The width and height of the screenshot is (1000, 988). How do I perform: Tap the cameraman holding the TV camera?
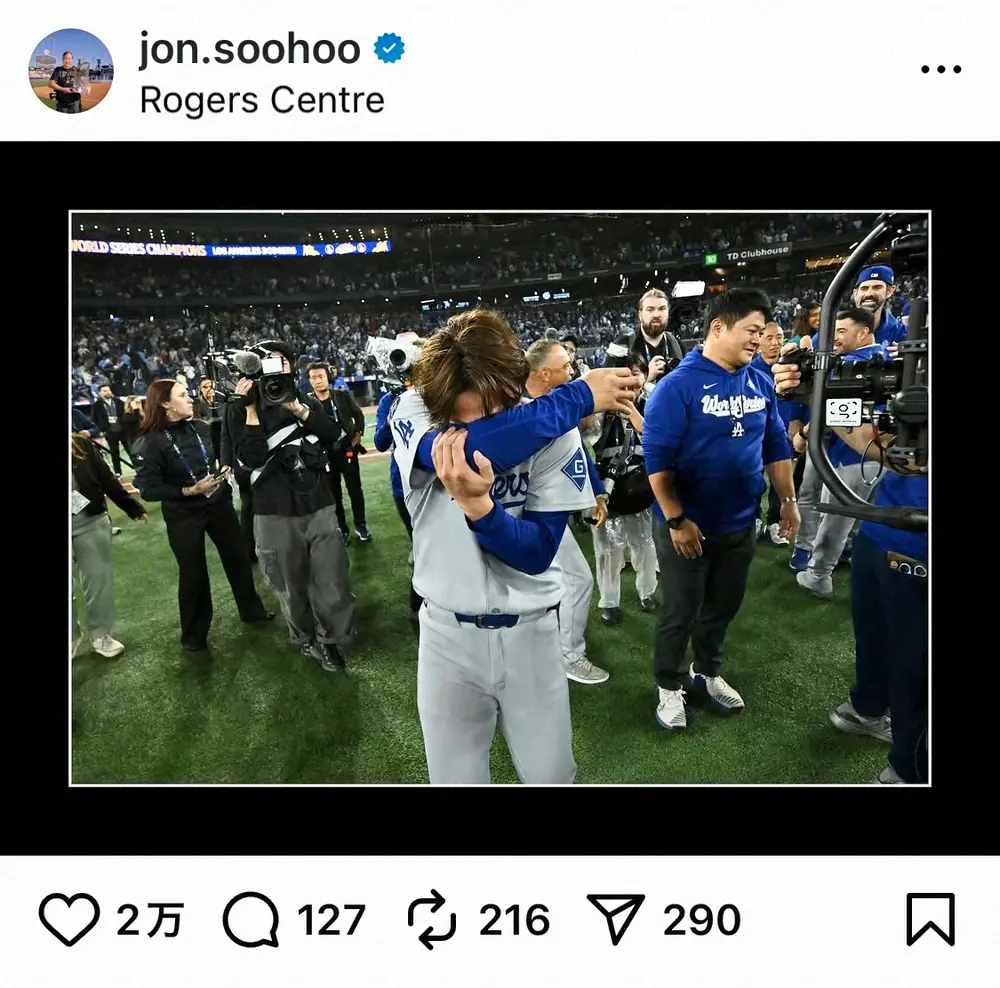290,480
